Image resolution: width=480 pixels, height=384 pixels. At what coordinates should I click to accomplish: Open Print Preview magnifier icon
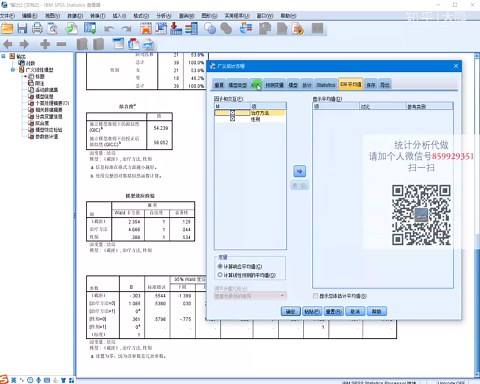(53, 29)
